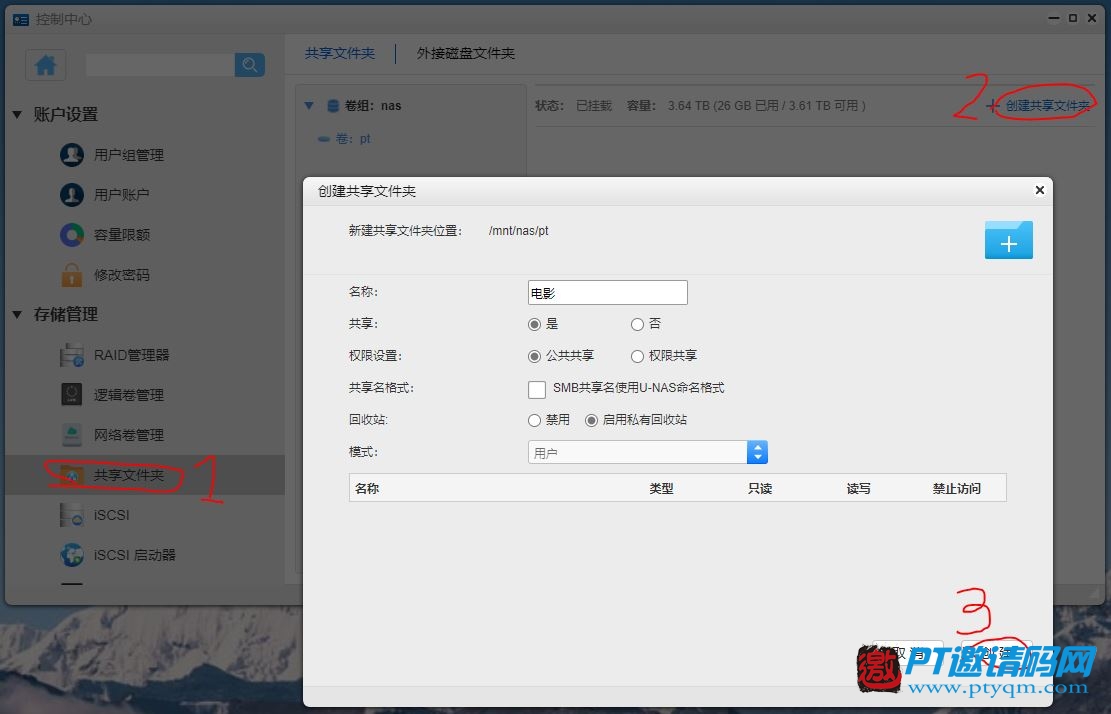Click the iSCSI icon in sidebar
This screenshot has width=1111, height=714.
point(72,515)
